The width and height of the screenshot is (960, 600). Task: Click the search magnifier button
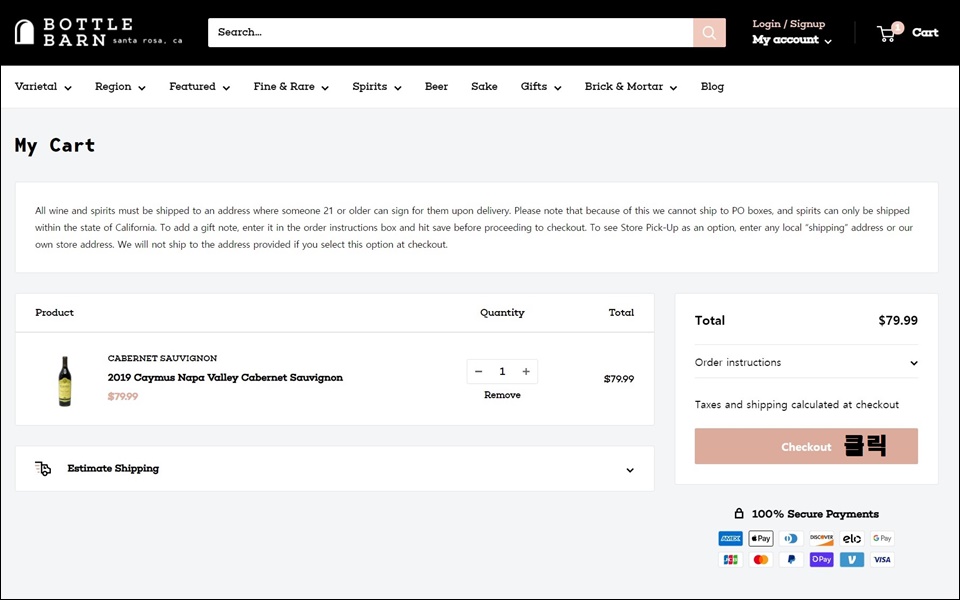(709, 32)
